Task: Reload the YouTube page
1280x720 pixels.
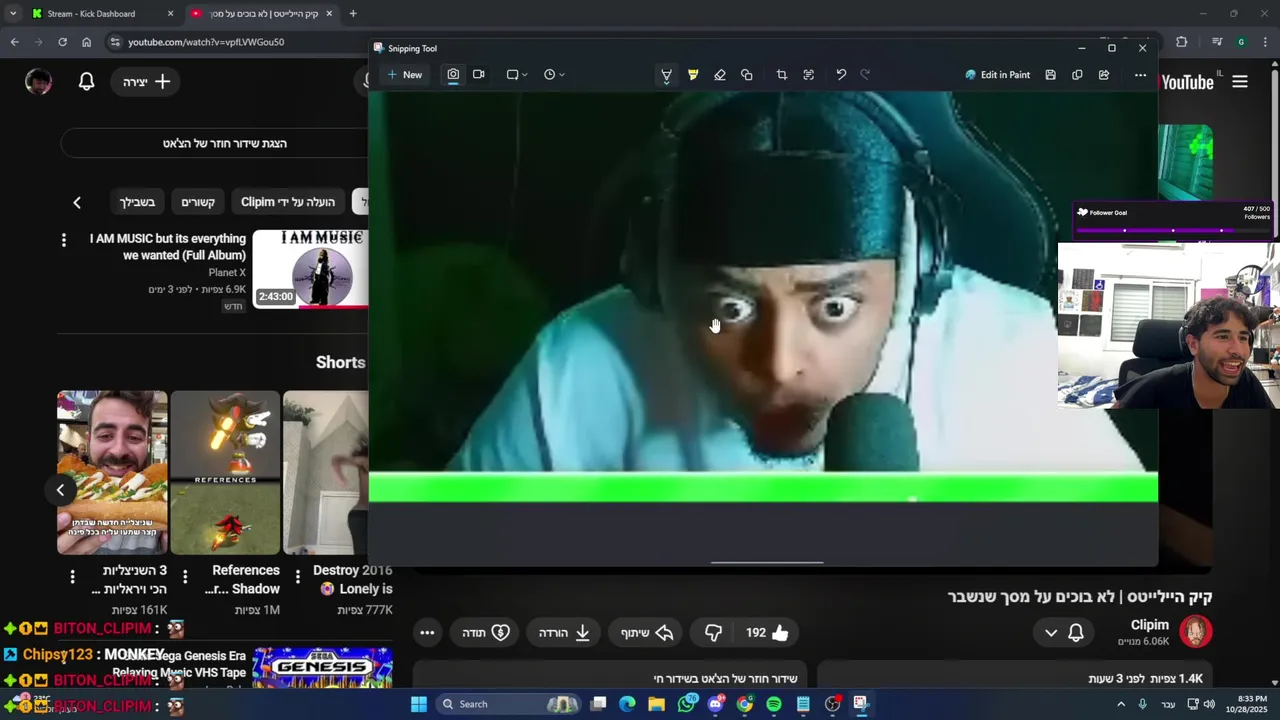Action: pos(62,42)
